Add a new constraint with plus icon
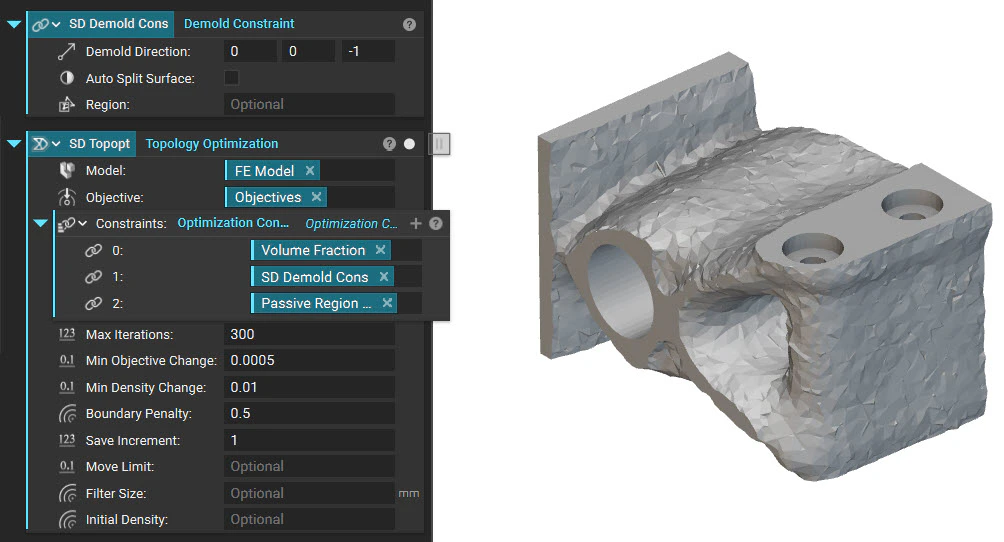Image resolution: width=1004 pixels, height=542 pixels. coord(416,224)
